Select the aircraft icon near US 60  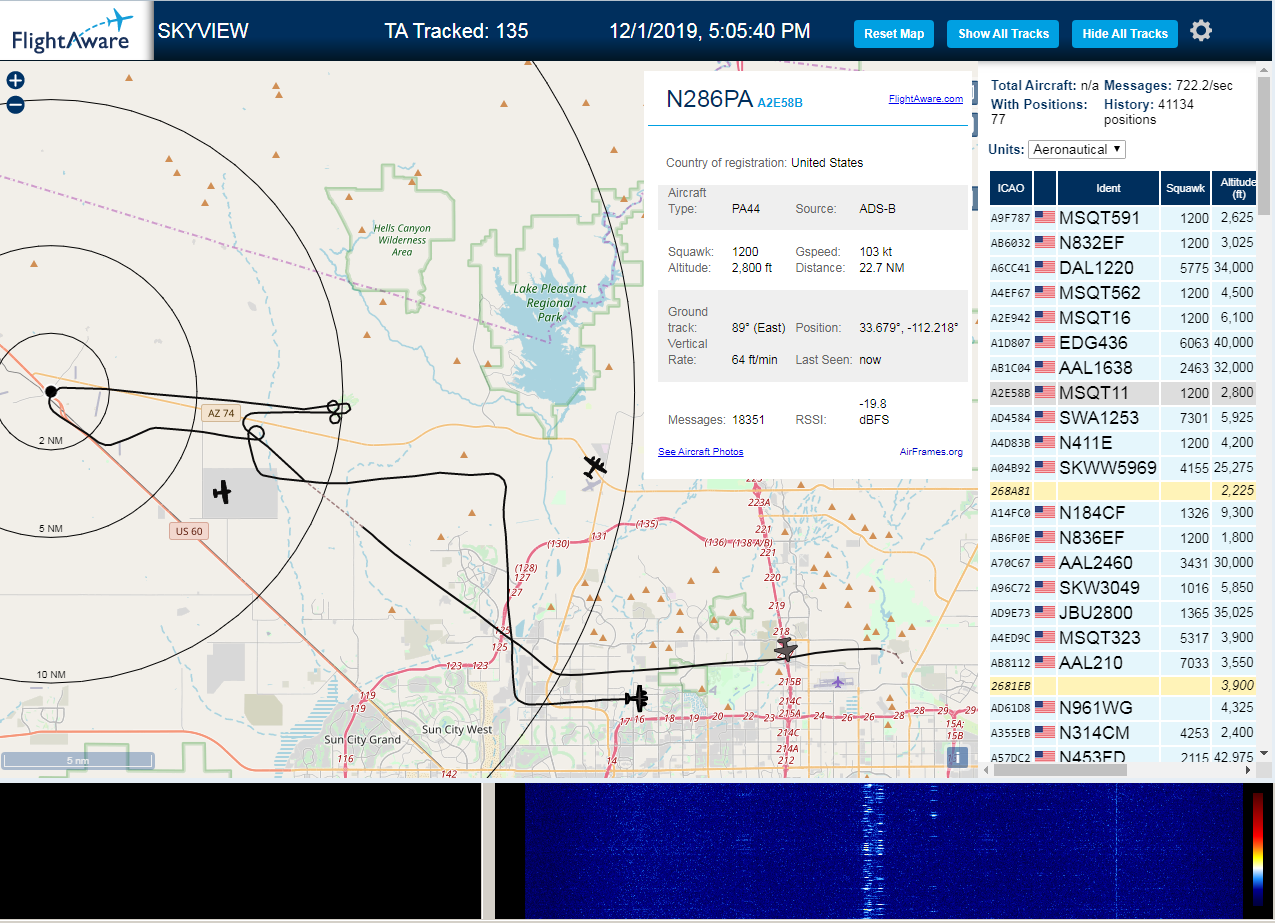222,491
